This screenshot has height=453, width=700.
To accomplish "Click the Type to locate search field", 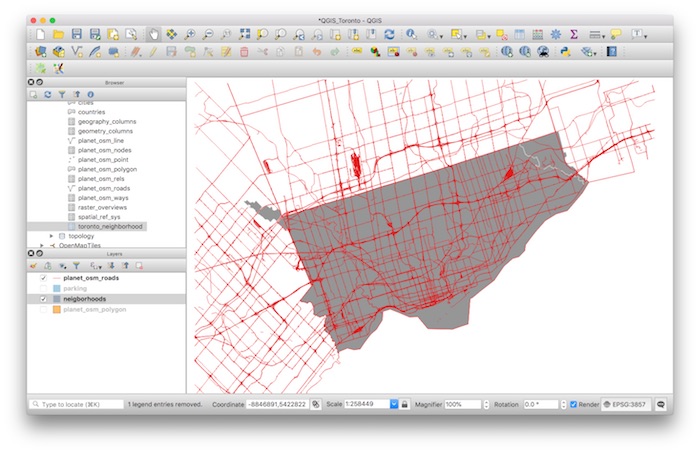I will pos(76,404).
